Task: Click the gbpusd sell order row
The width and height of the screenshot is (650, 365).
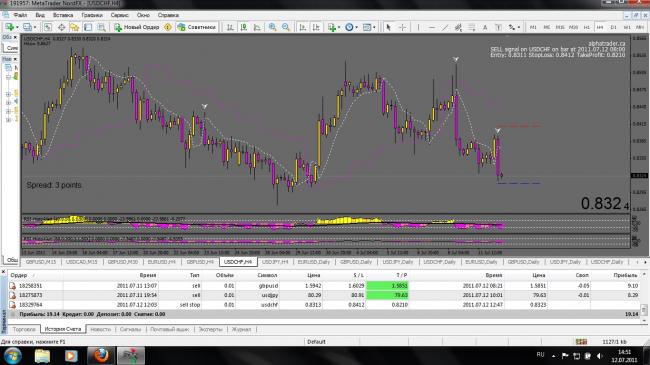Action: (323, 286)
